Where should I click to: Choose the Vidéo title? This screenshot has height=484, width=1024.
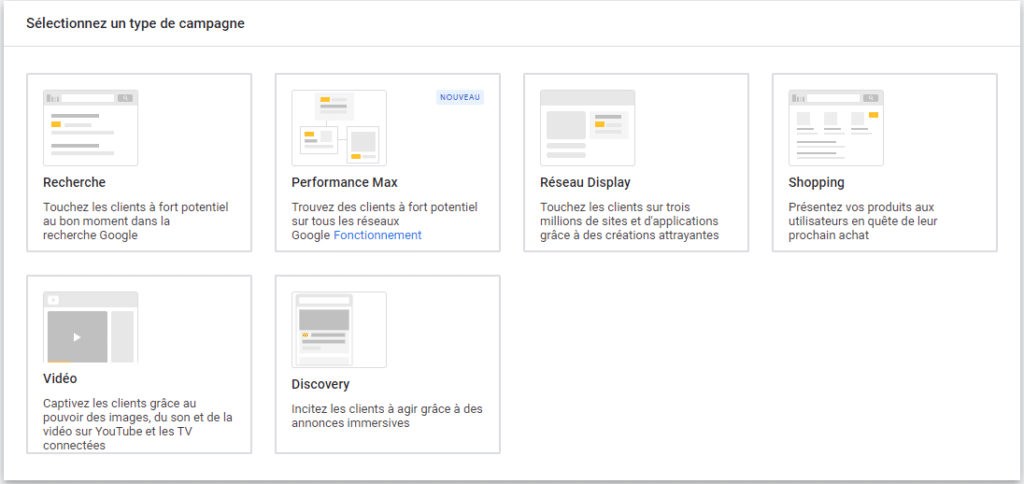(x=60, y=379)
